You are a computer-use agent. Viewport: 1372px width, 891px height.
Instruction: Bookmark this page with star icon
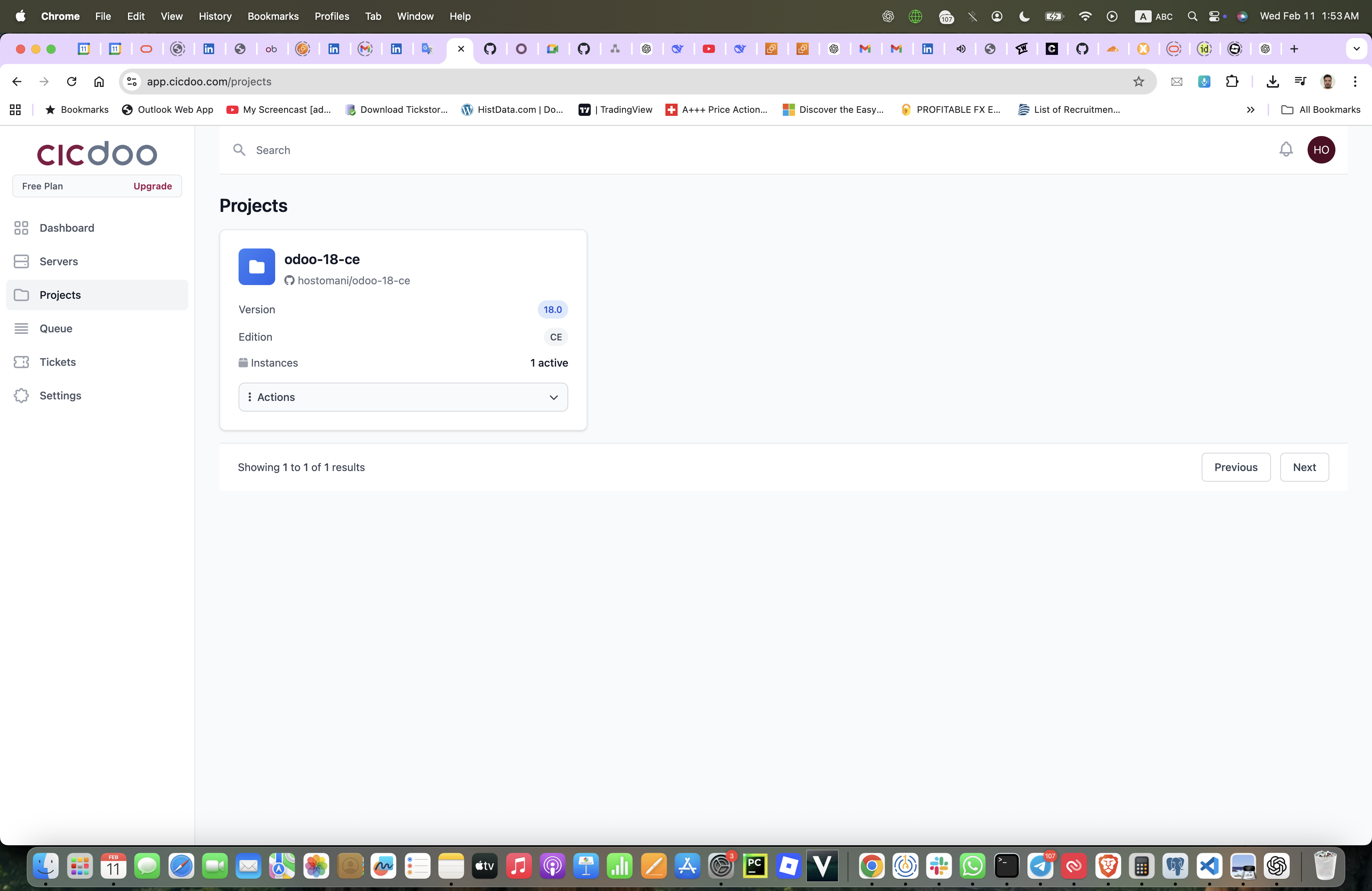[x=1138, y=82]
